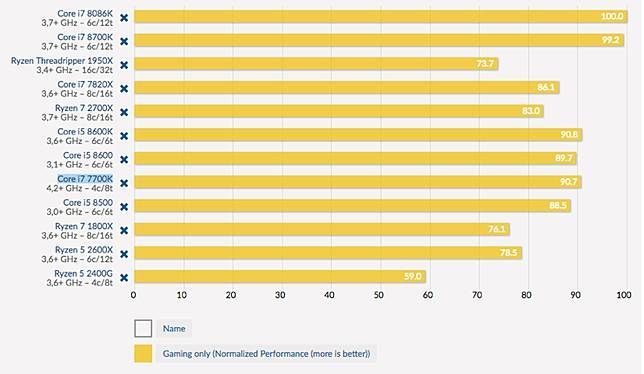Select the Core i5 8600 89.7 bar
Viewport: 644px width, 374px height.
(x=355, y=158)
